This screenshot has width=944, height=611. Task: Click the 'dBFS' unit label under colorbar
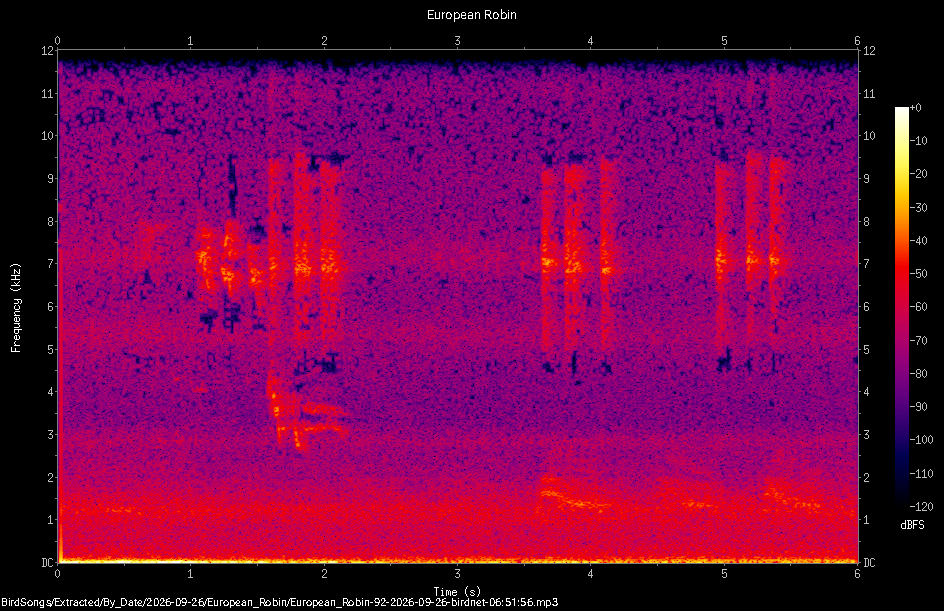coord(912,525)
